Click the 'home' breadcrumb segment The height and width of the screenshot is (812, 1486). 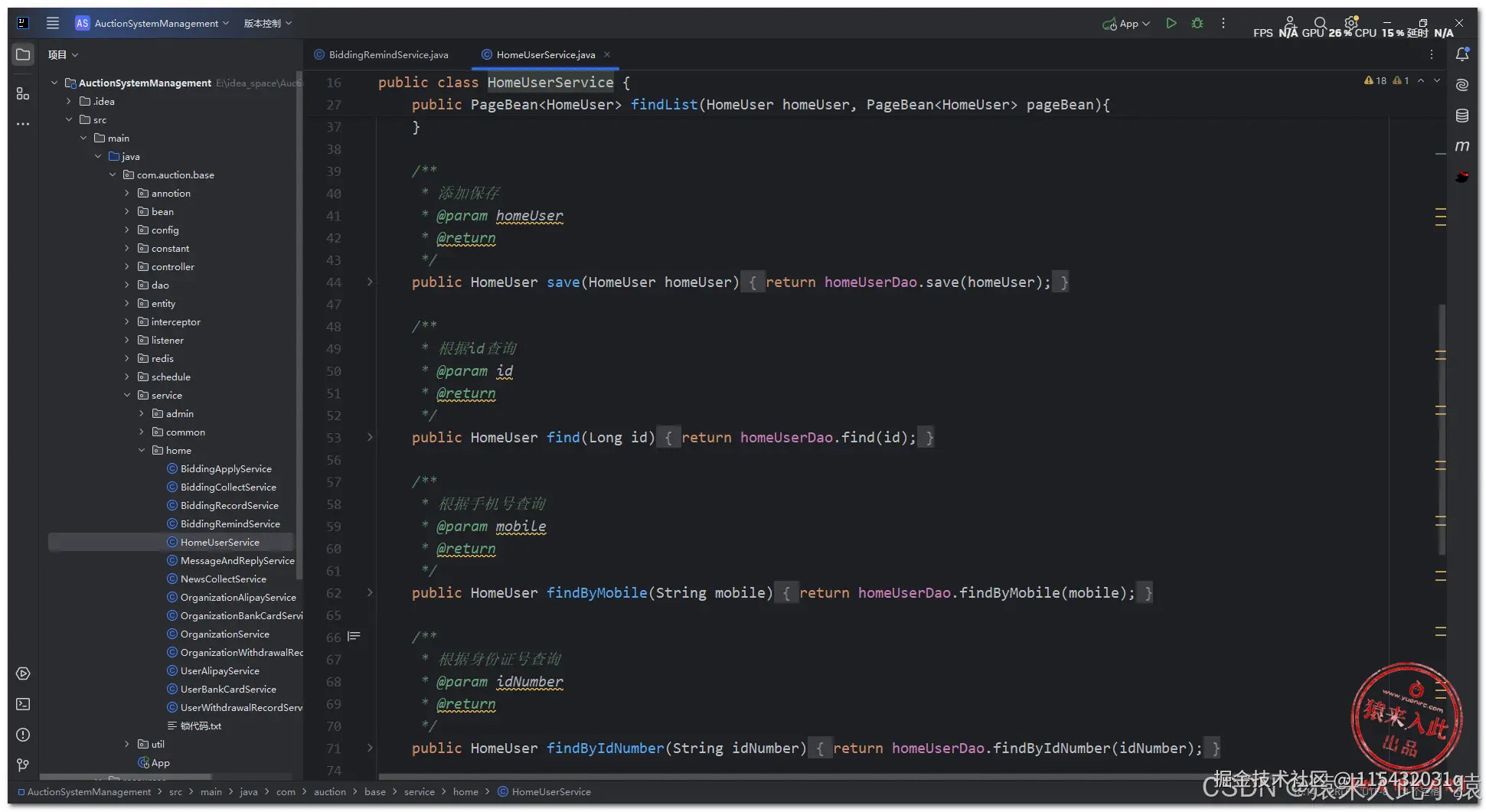[x=465, y=791]
